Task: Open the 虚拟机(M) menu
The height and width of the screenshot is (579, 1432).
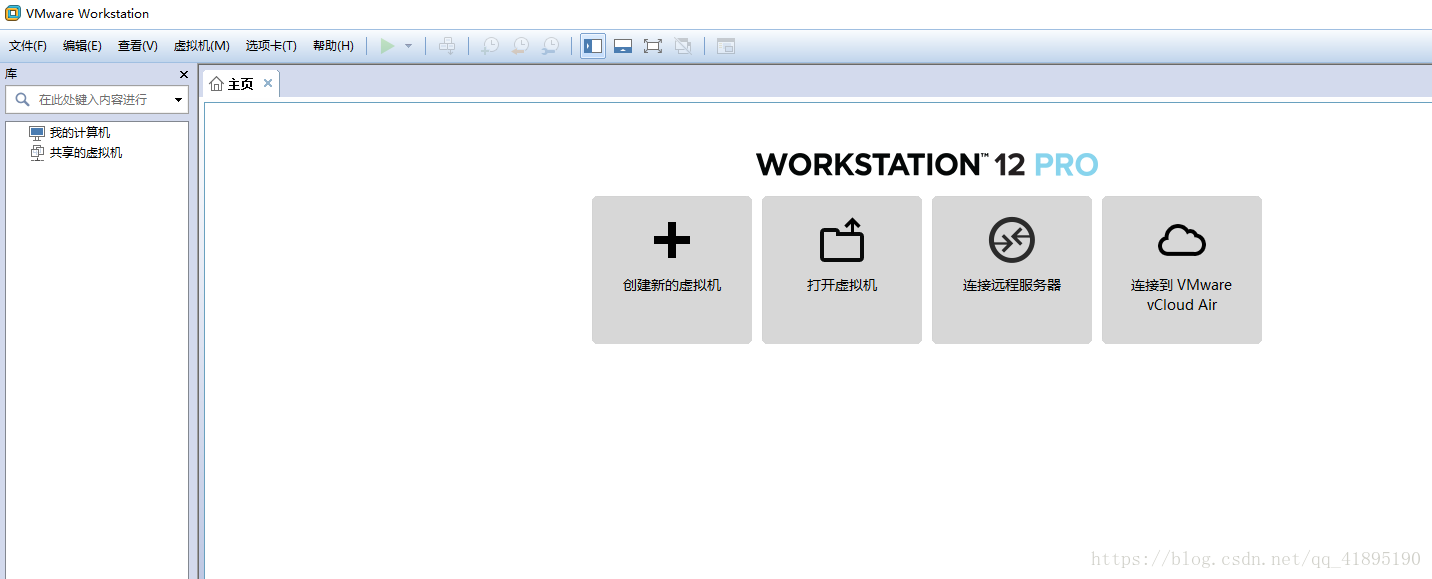Action: coord(202,46)
